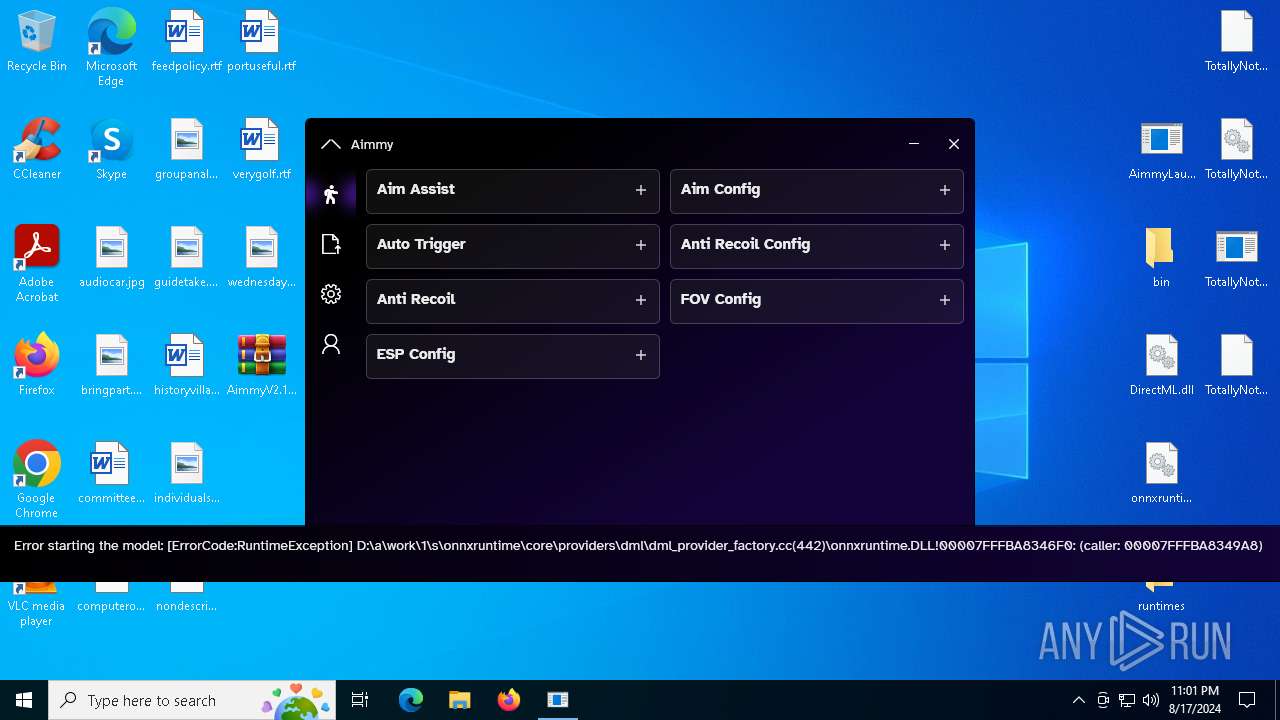Select the committee document on desktop

(x=111, y=474)
